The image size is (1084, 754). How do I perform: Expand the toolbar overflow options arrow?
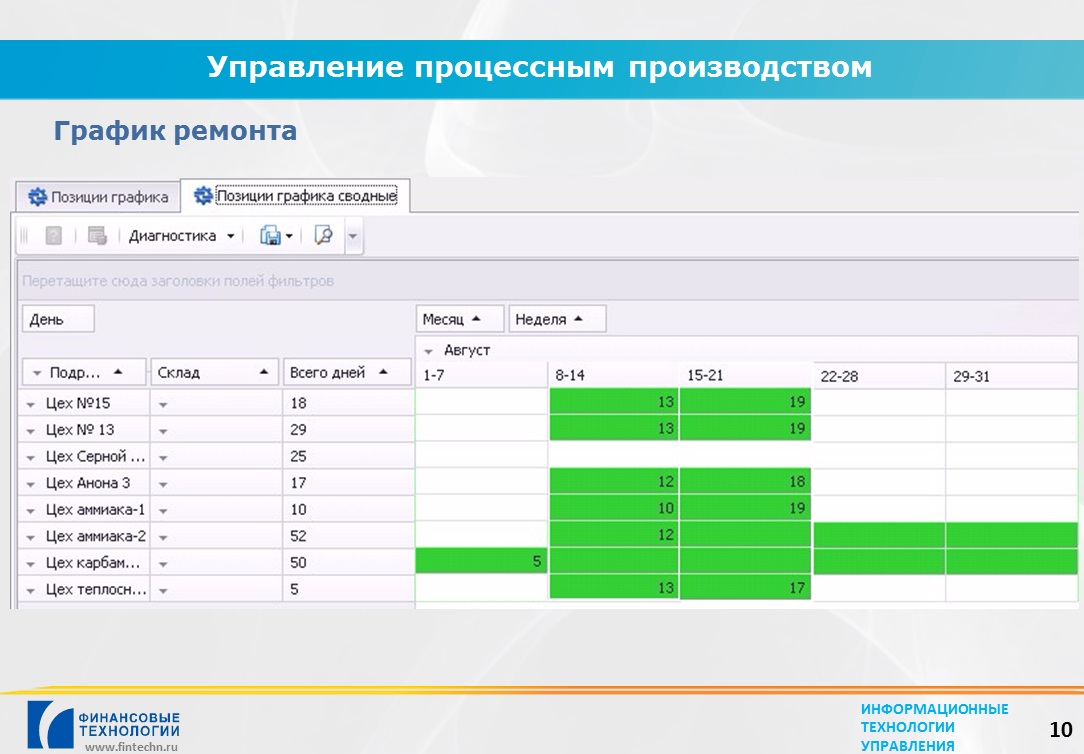(x=353, y=236)
